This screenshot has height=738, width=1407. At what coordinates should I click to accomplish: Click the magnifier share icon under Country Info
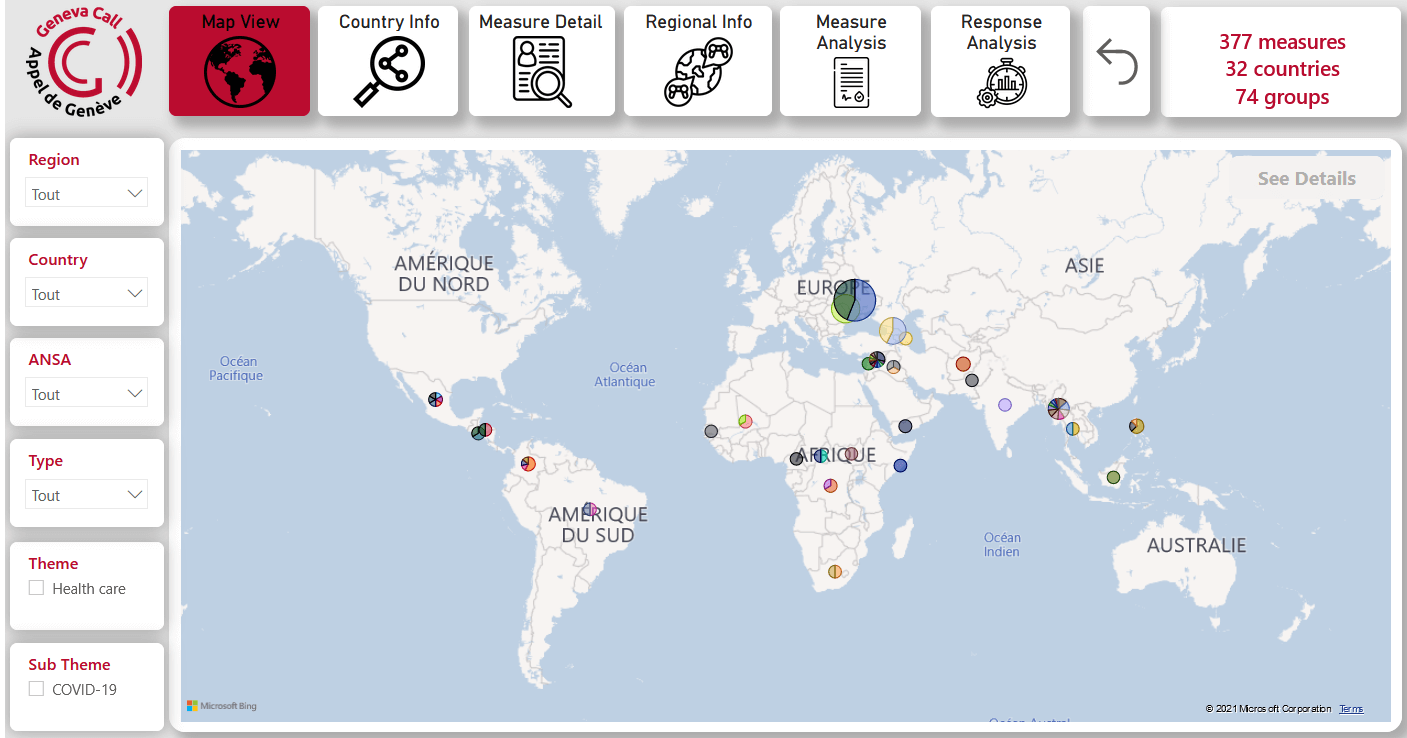tap(388, 71)
